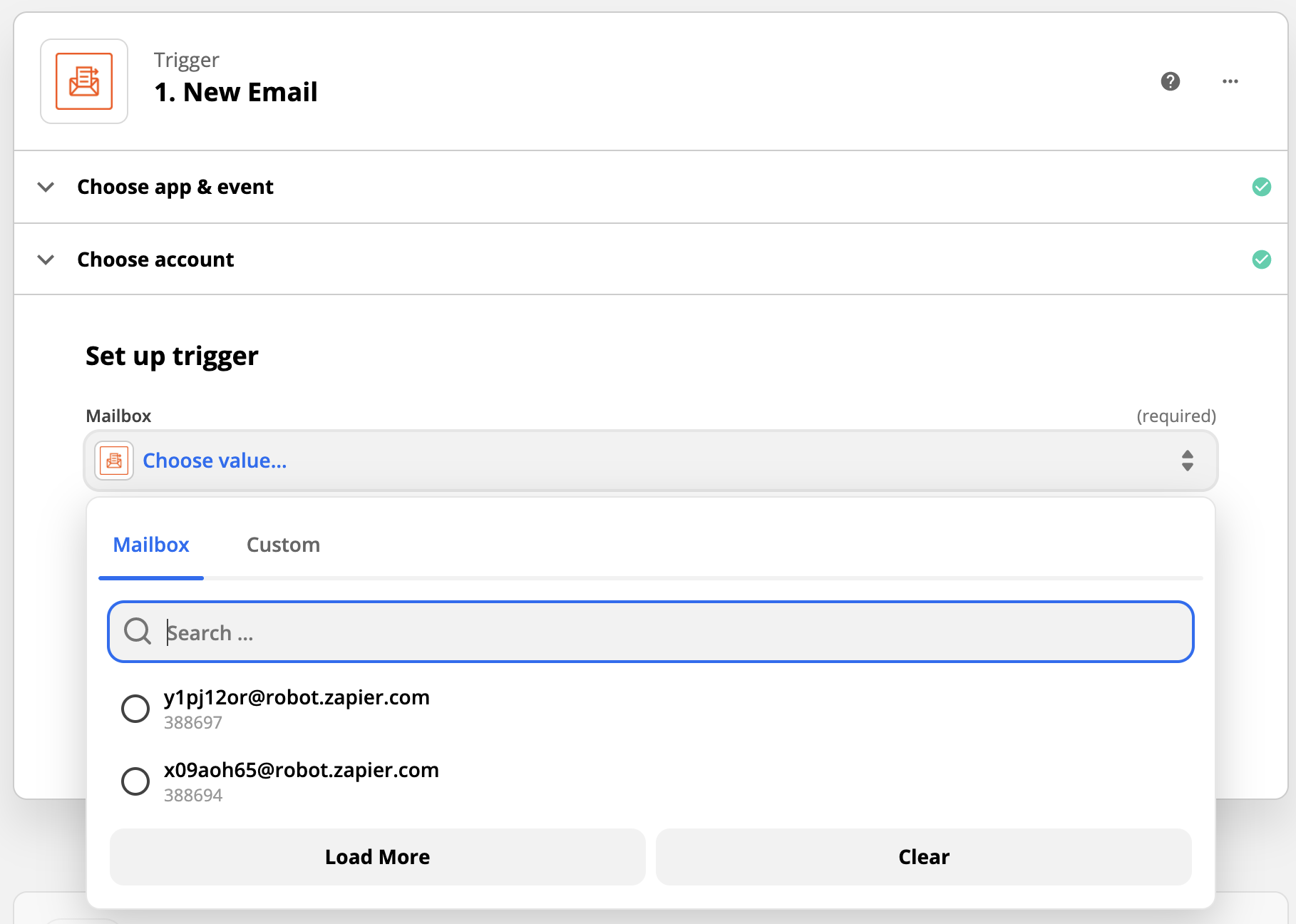
Task: Open the three-dot more options menu
Action: [x=1230, y=81]
